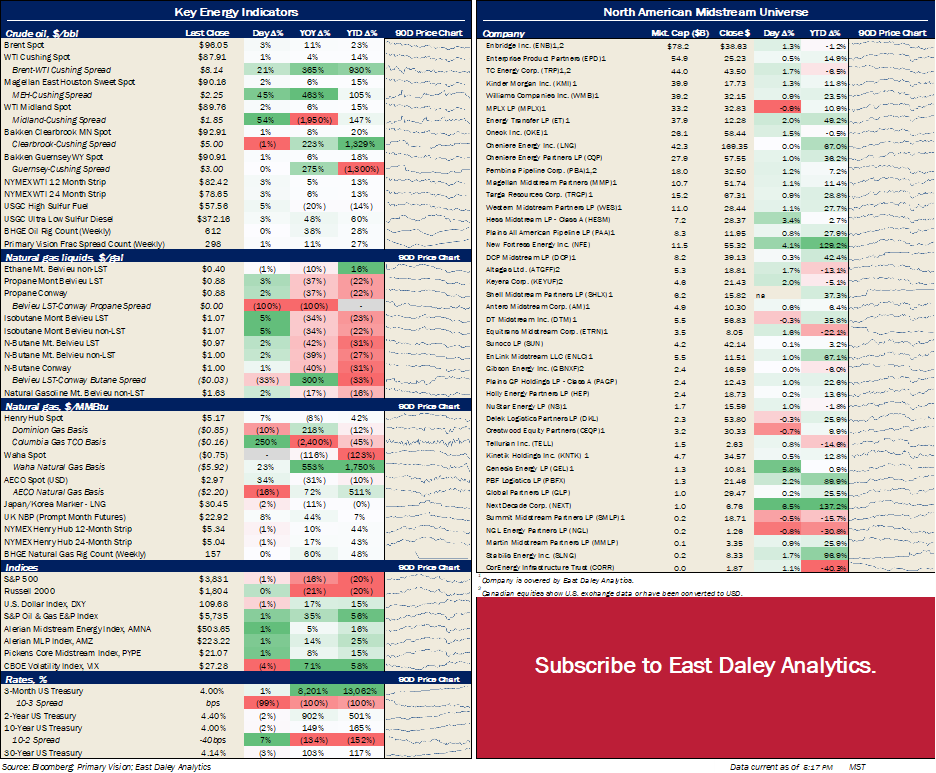The image size is (936, 773).
Task: Click NYMEX WTI 12 Month Strip label
Action: click(x=55, y=182)
